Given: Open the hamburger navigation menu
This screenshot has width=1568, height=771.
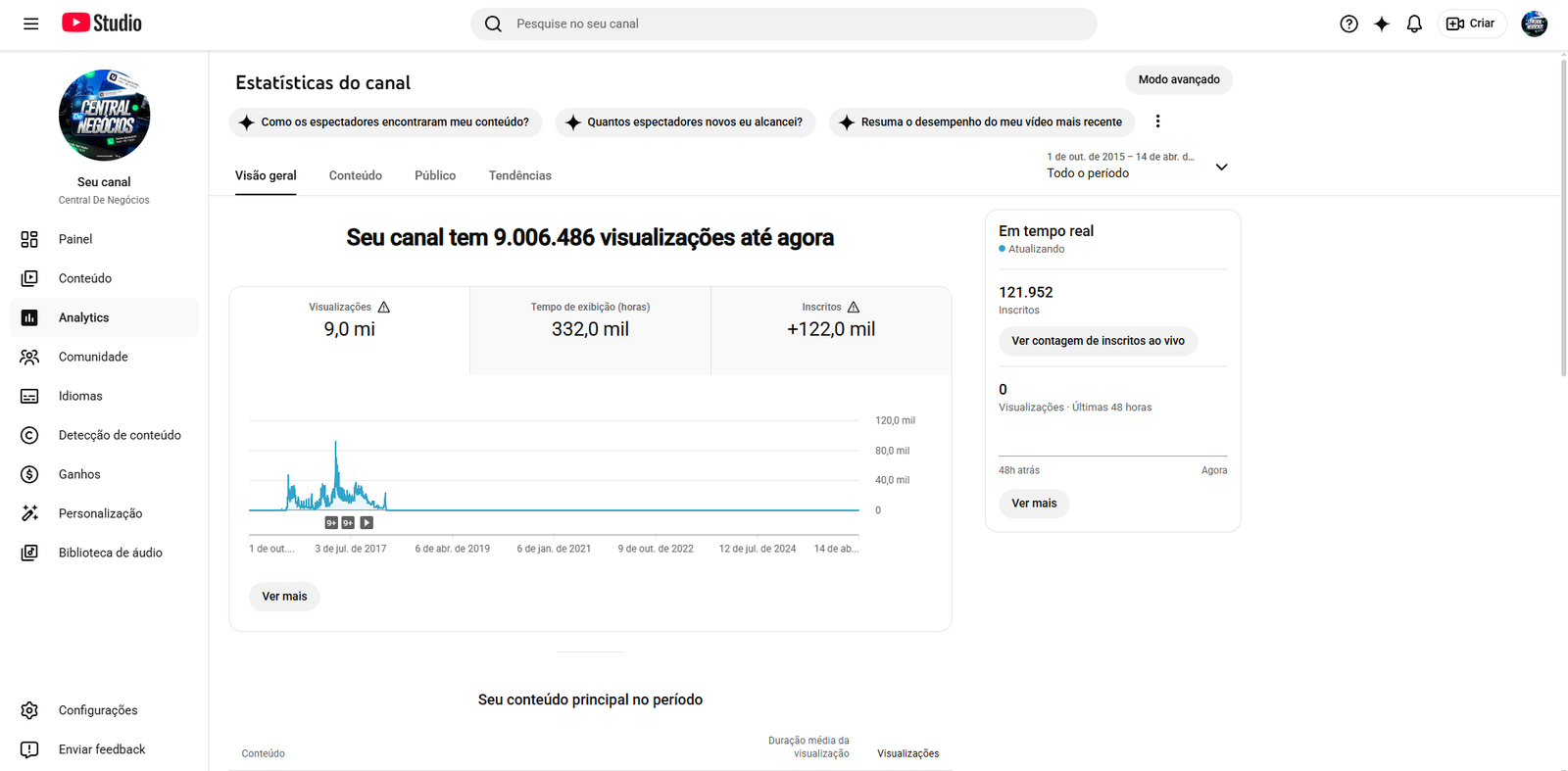Looking at the screenshot, I should point(31,24).
